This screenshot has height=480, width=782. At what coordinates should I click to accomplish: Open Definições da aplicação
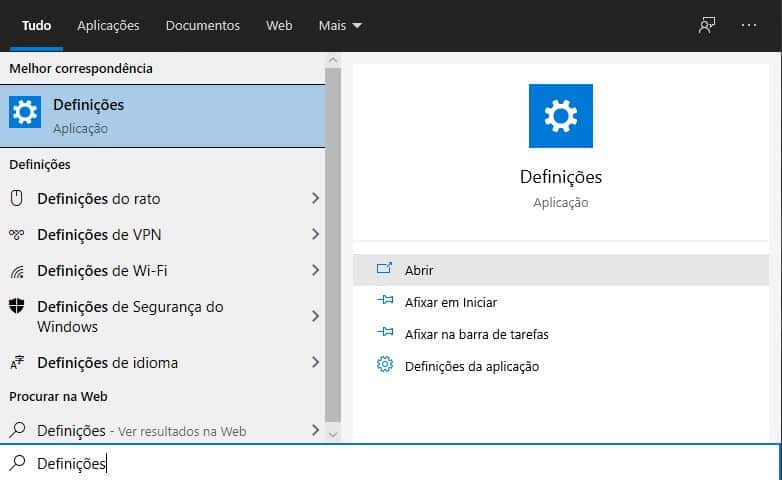pos(561,366)
